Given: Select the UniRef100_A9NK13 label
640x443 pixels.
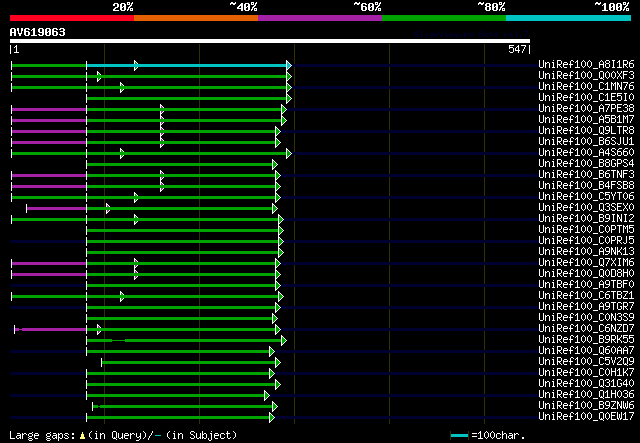Looking at the screenshot, I should tap(587, 252).
